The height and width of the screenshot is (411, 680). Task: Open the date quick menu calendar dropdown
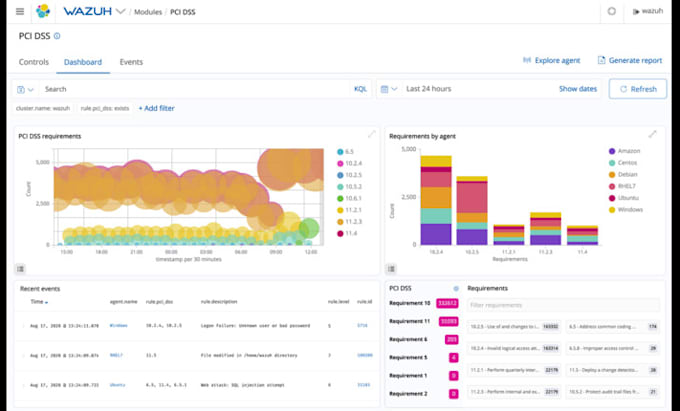pos(389,89)
